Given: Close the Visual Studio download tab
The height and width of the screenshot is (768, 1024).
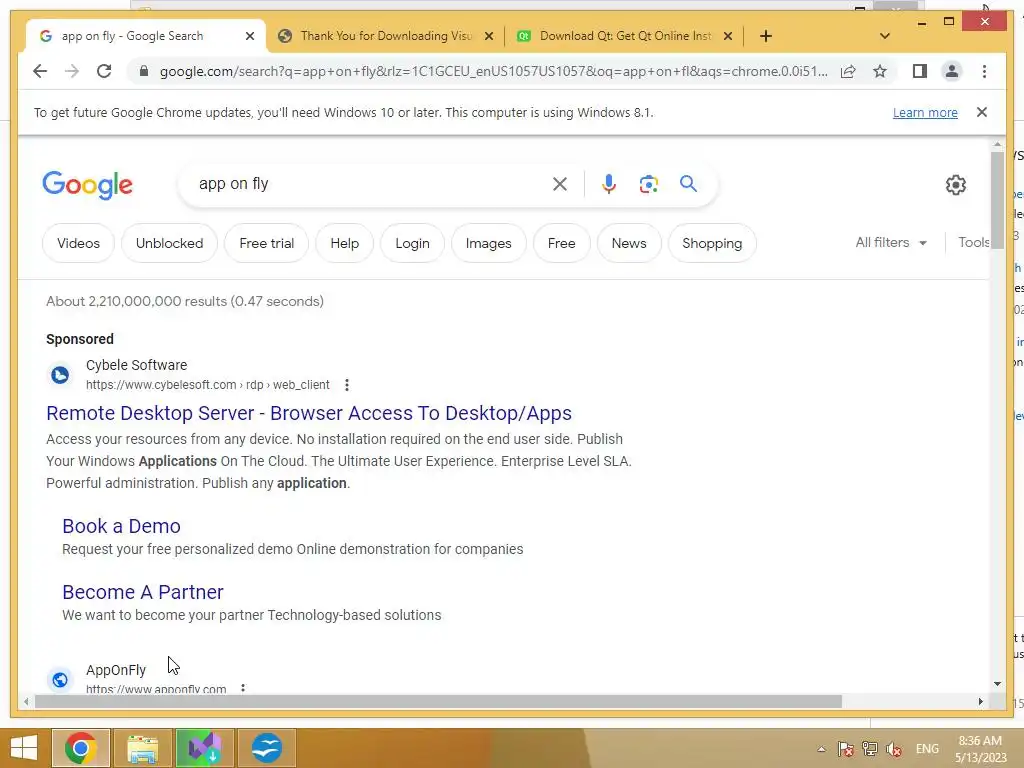Looking at the screenshot, I should coord(488,36).
